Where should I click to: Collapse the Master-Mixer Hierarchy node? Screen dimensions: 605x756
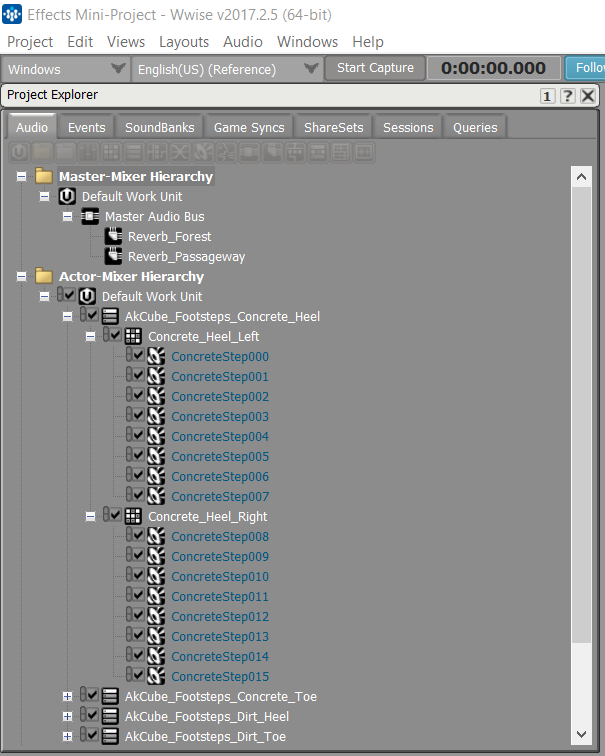[x=21, y=176]
